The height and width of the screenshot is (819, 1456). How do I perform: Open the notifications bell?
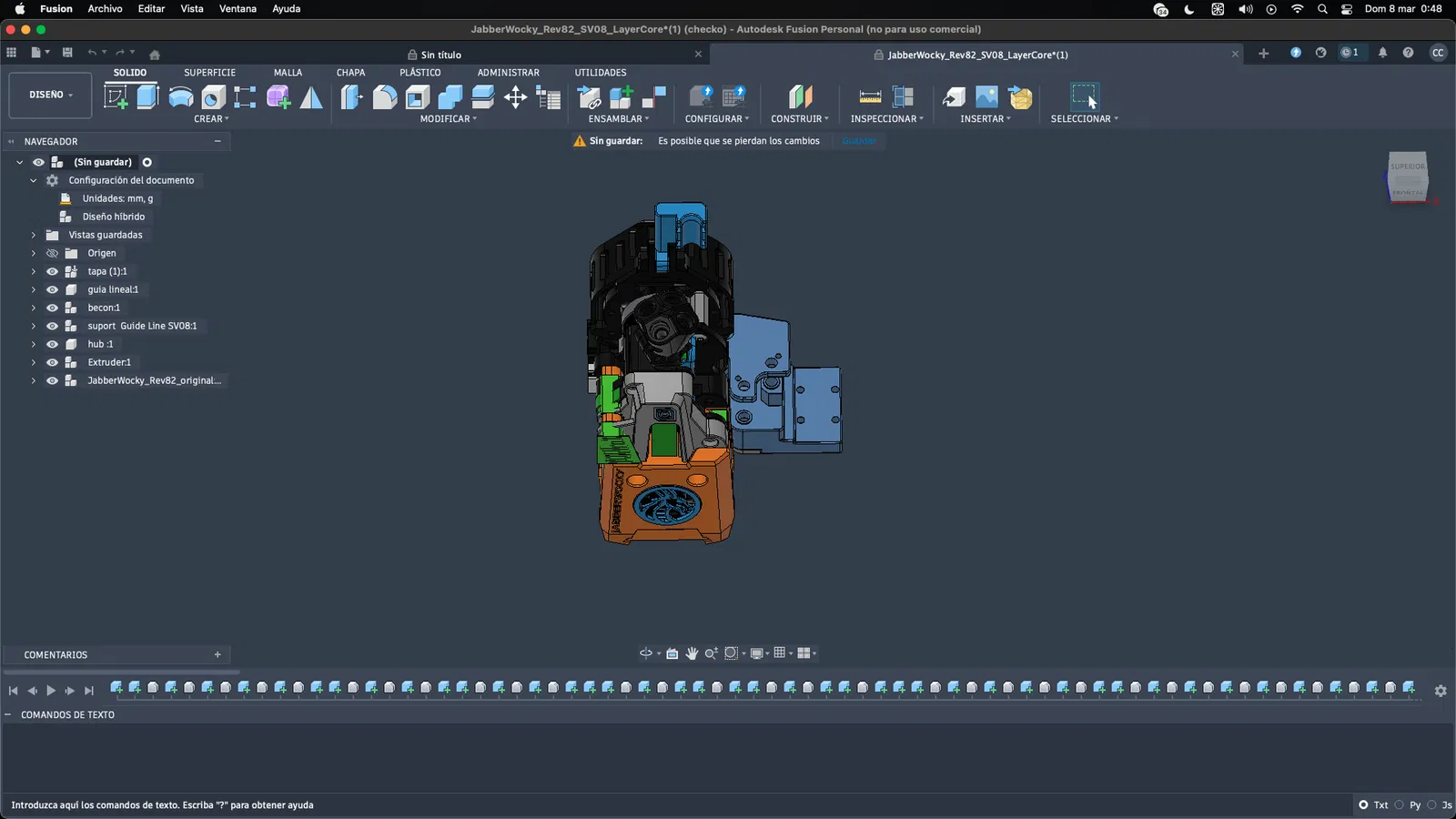pos(1382,53)
